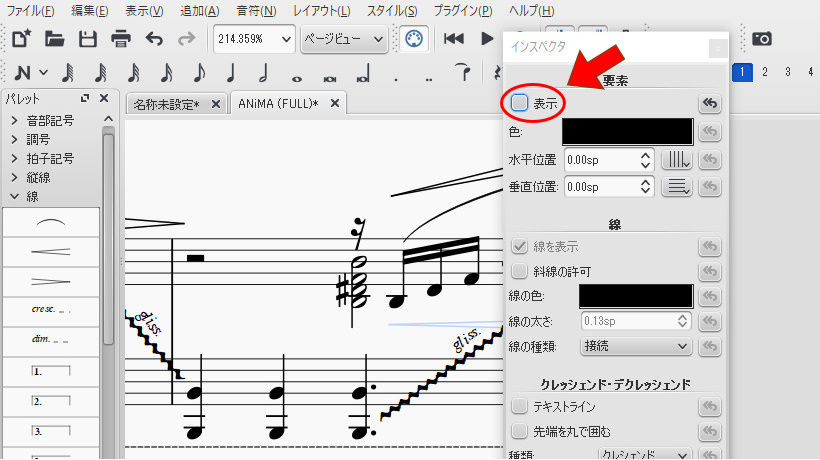820x460 pixels.
Task: Enable the 先端を丸で囲む checkbox
Action: 519,431
